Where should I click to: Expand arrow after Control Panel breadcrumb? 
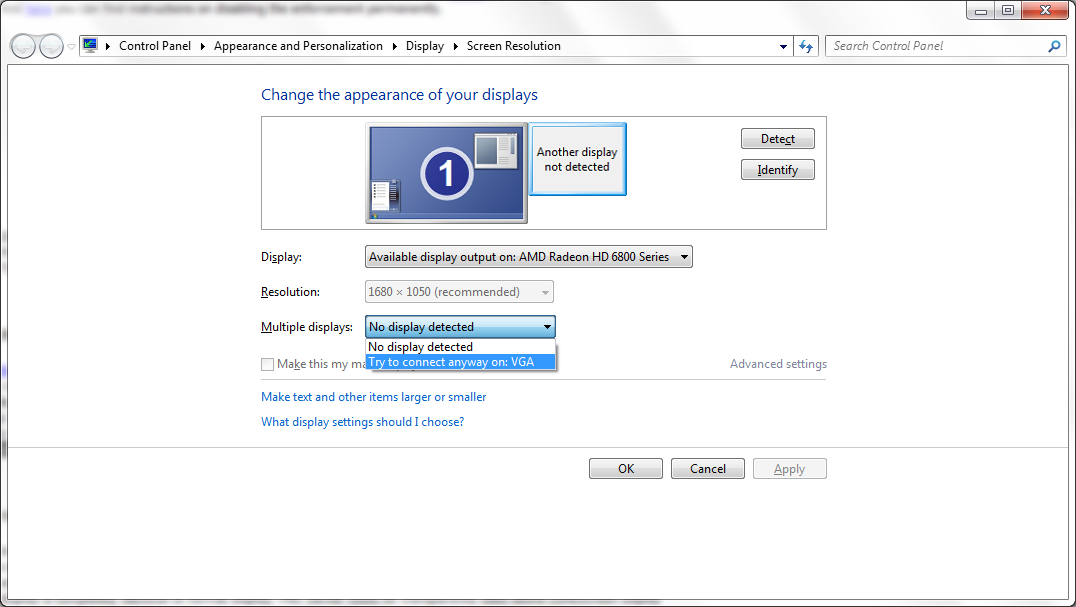(202, 46)
